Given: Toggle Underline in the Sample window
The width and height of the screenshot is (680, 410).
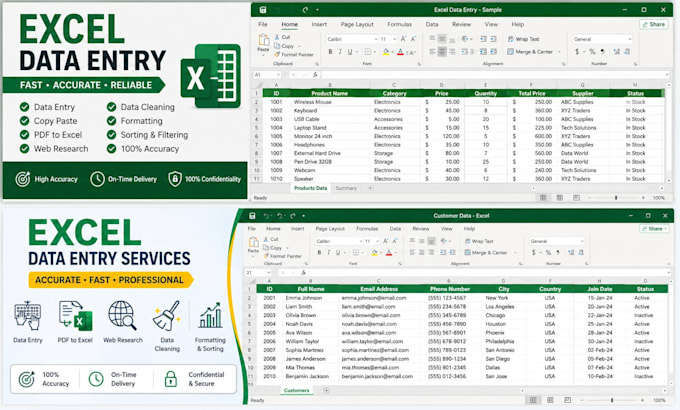Looking at the screenshot, I should point(350,52).
